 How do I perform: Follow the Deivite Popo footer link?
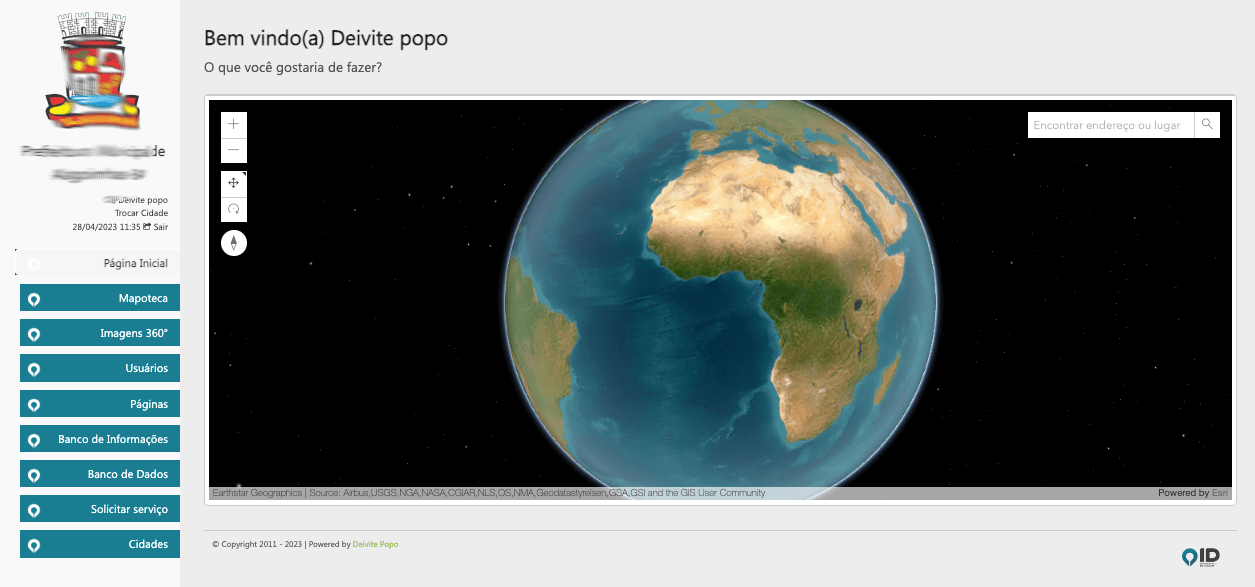[375, 545]
